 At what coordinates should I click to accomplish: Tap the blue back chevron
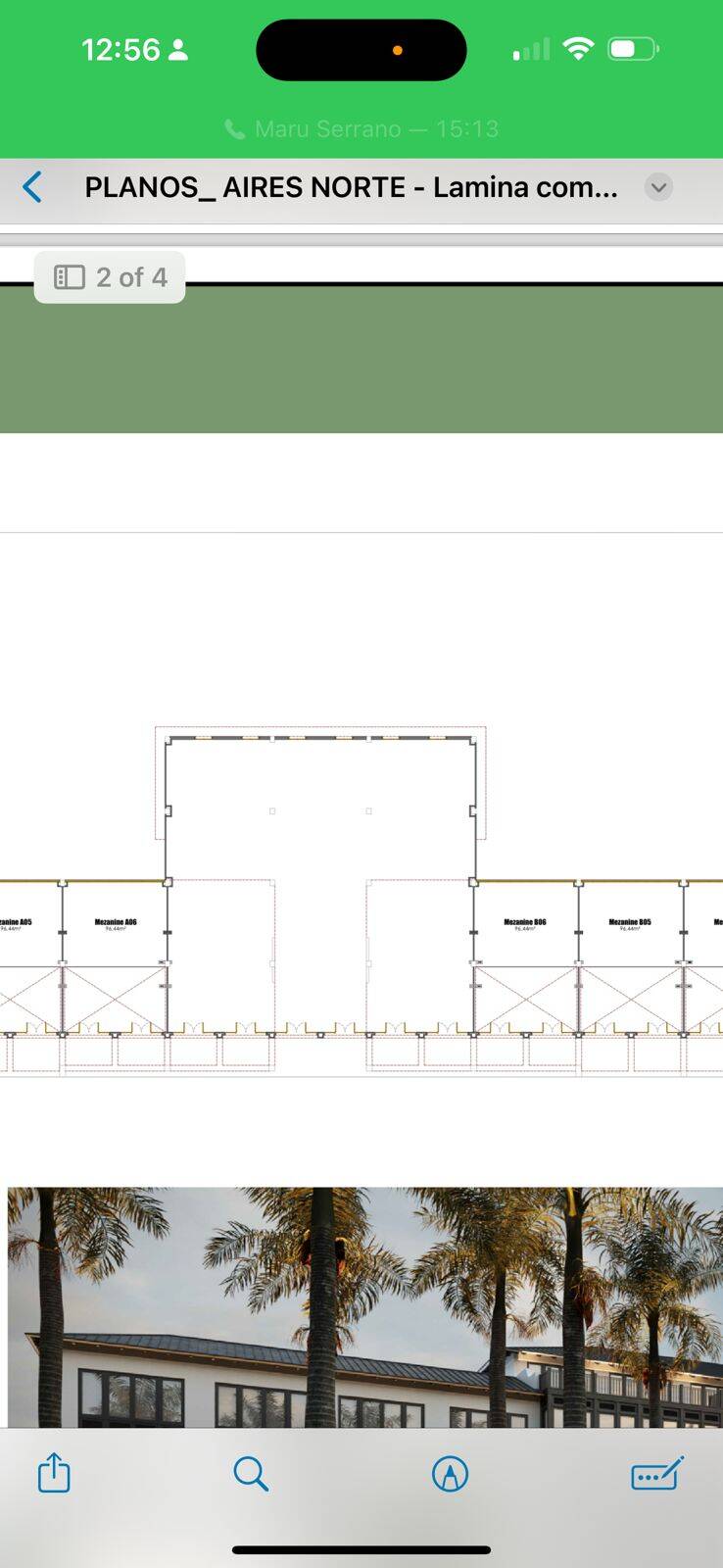click(32, 187)
